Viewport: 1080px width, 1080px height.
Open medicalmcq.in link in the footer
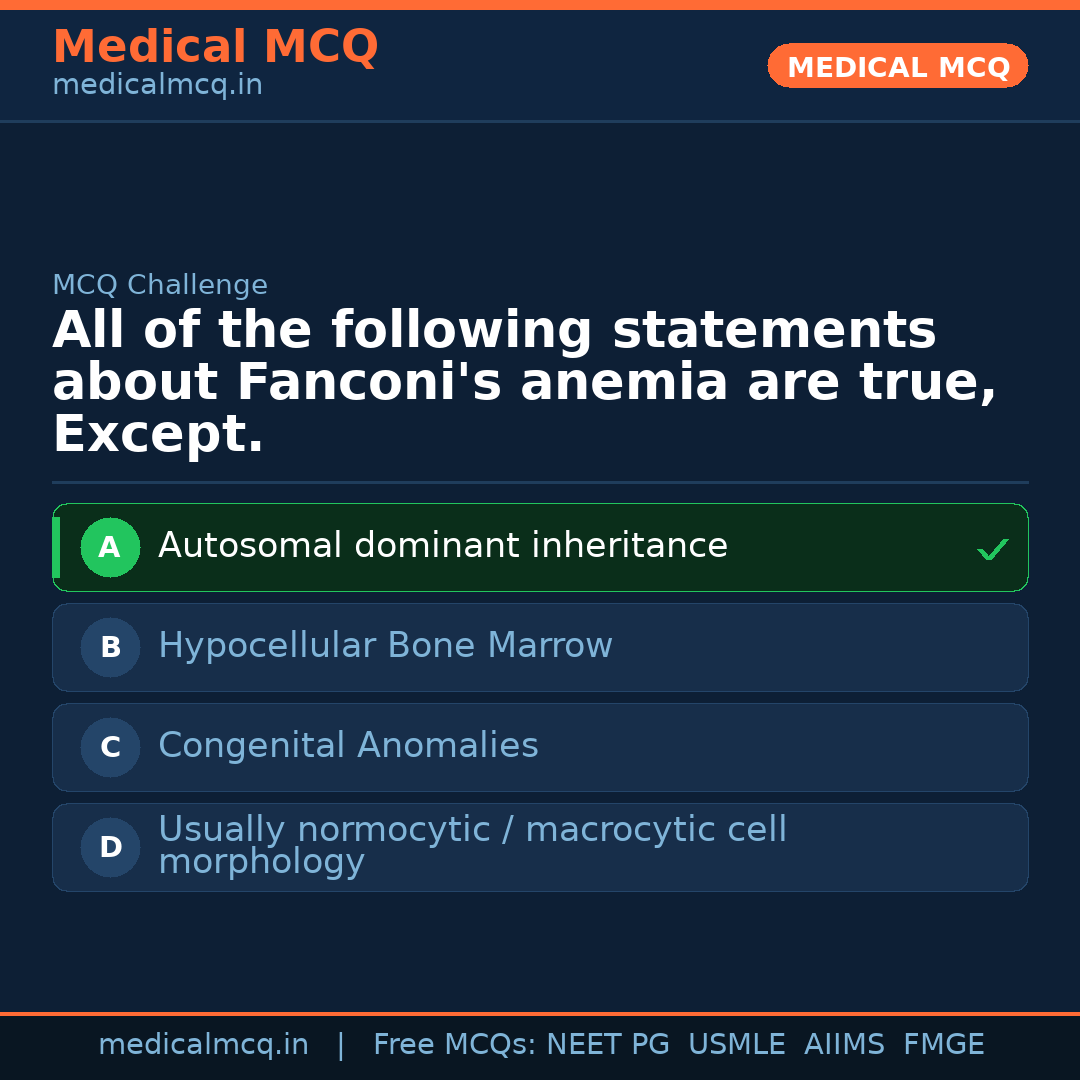click(203, 1045)
